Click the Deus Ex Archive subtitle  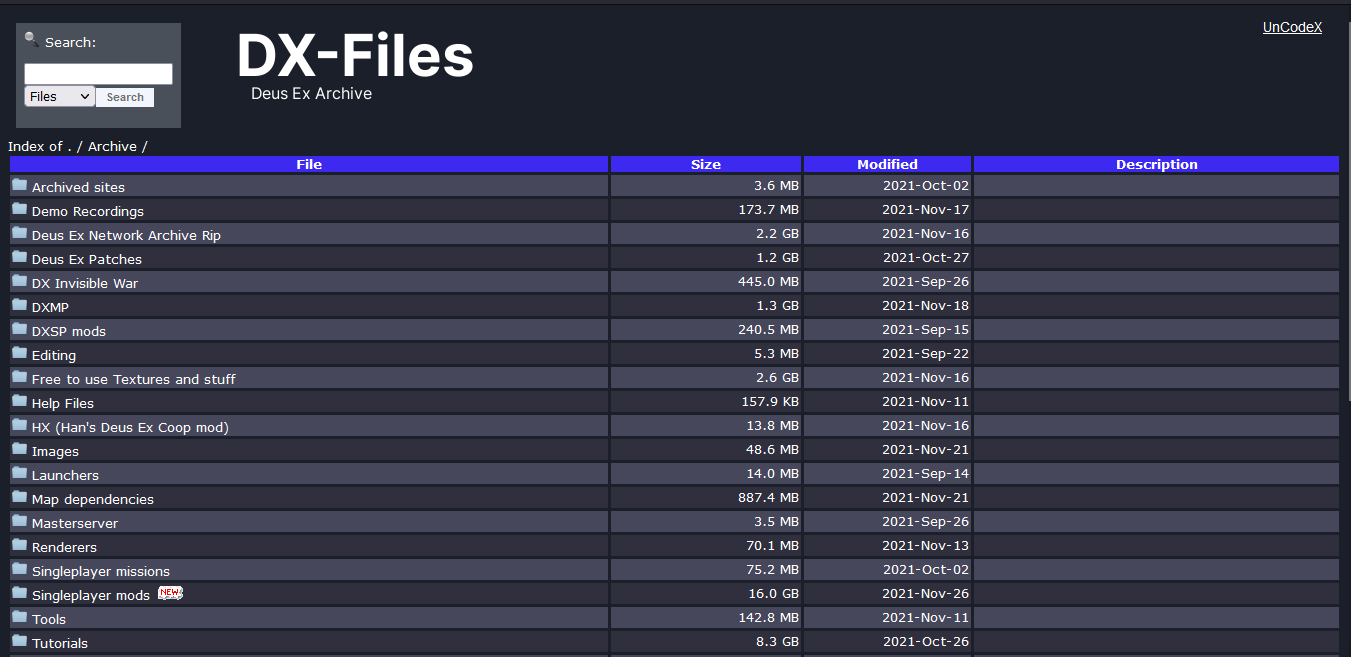coord(311,93)
